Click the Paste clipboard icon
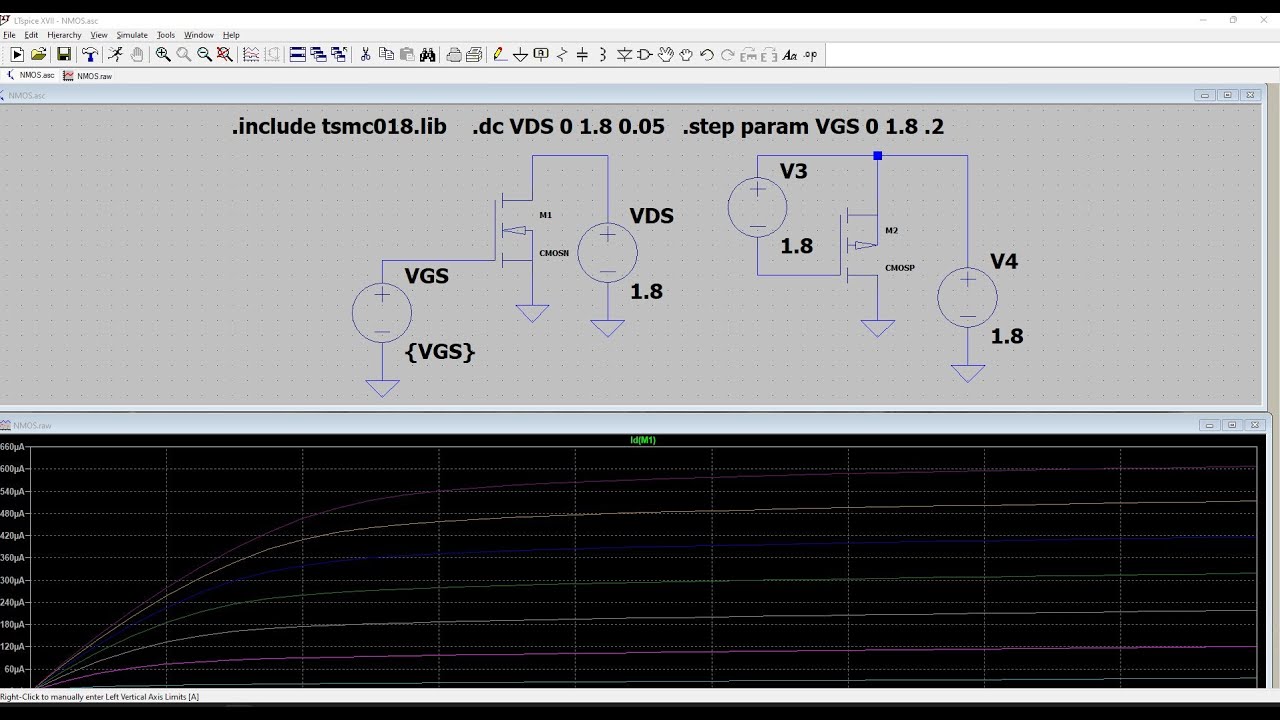The width and height of the screenshot is (1280, 720). pos(407,55)
